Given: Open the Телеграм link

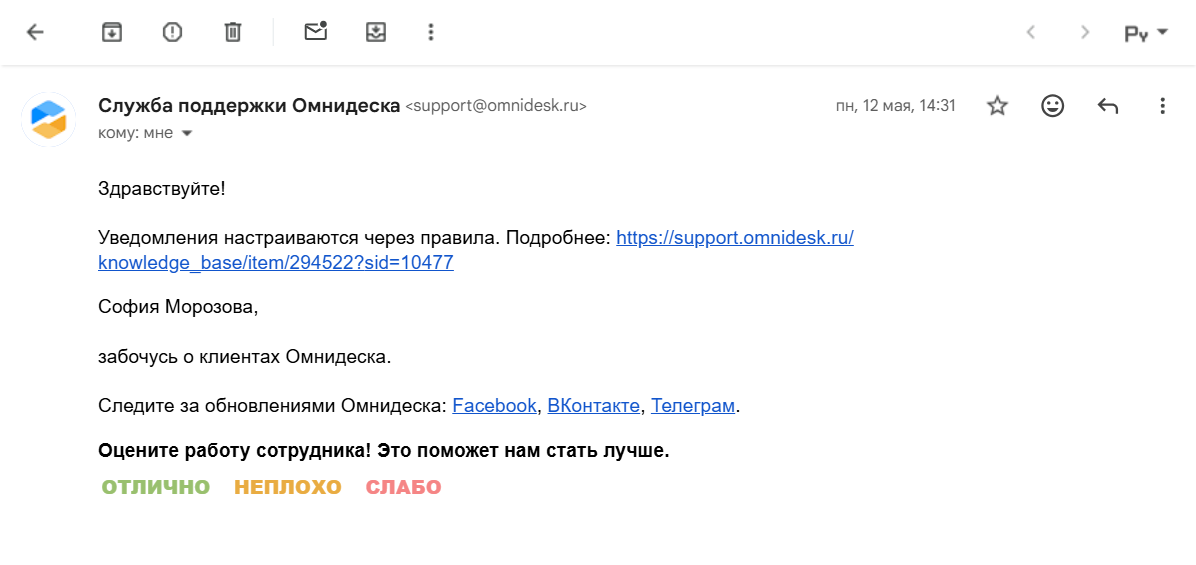Looking at the screenshot, I should (x=693, y=406).
